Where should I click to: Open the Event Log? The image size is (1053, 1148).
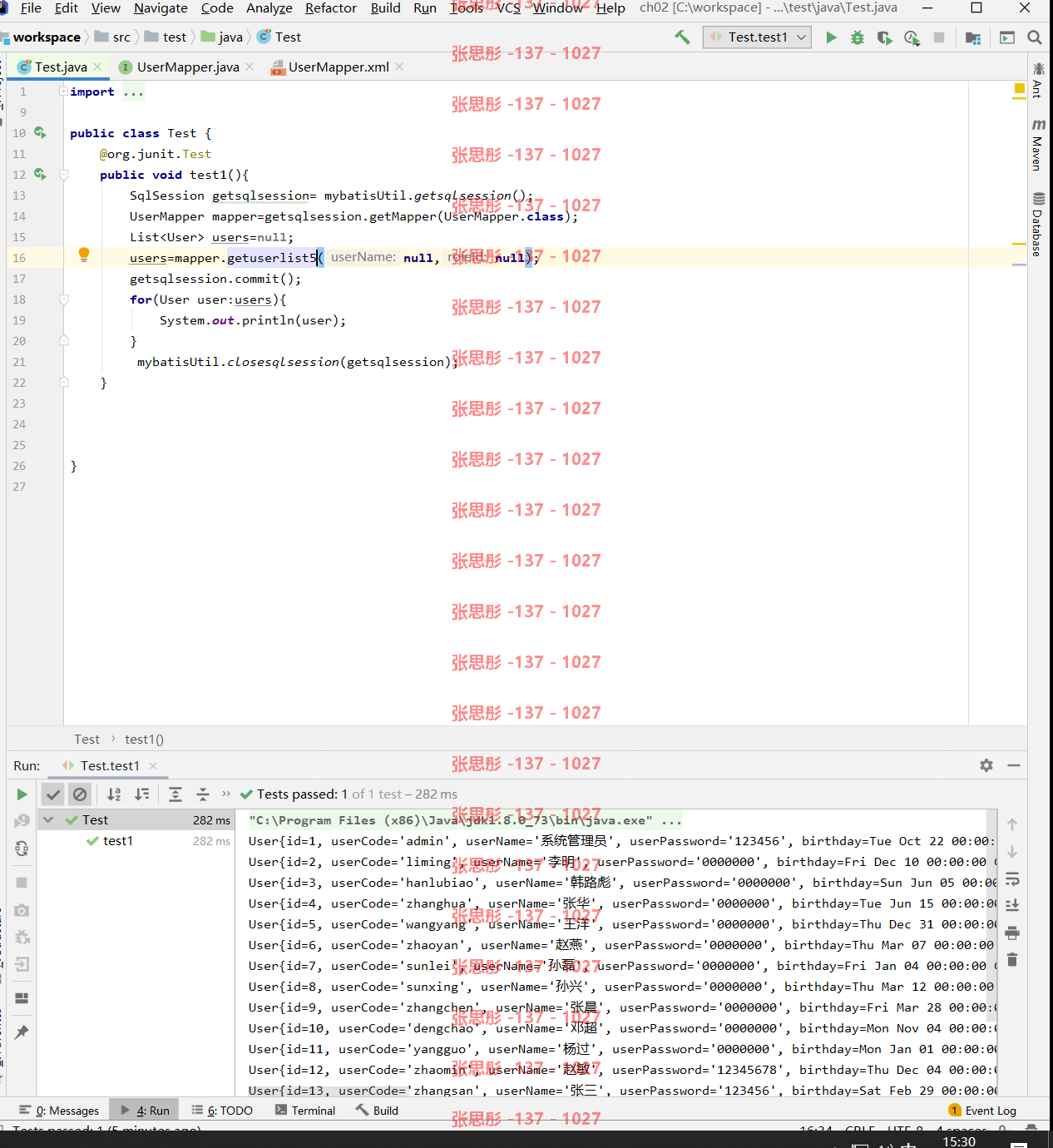coord(982,1111)
